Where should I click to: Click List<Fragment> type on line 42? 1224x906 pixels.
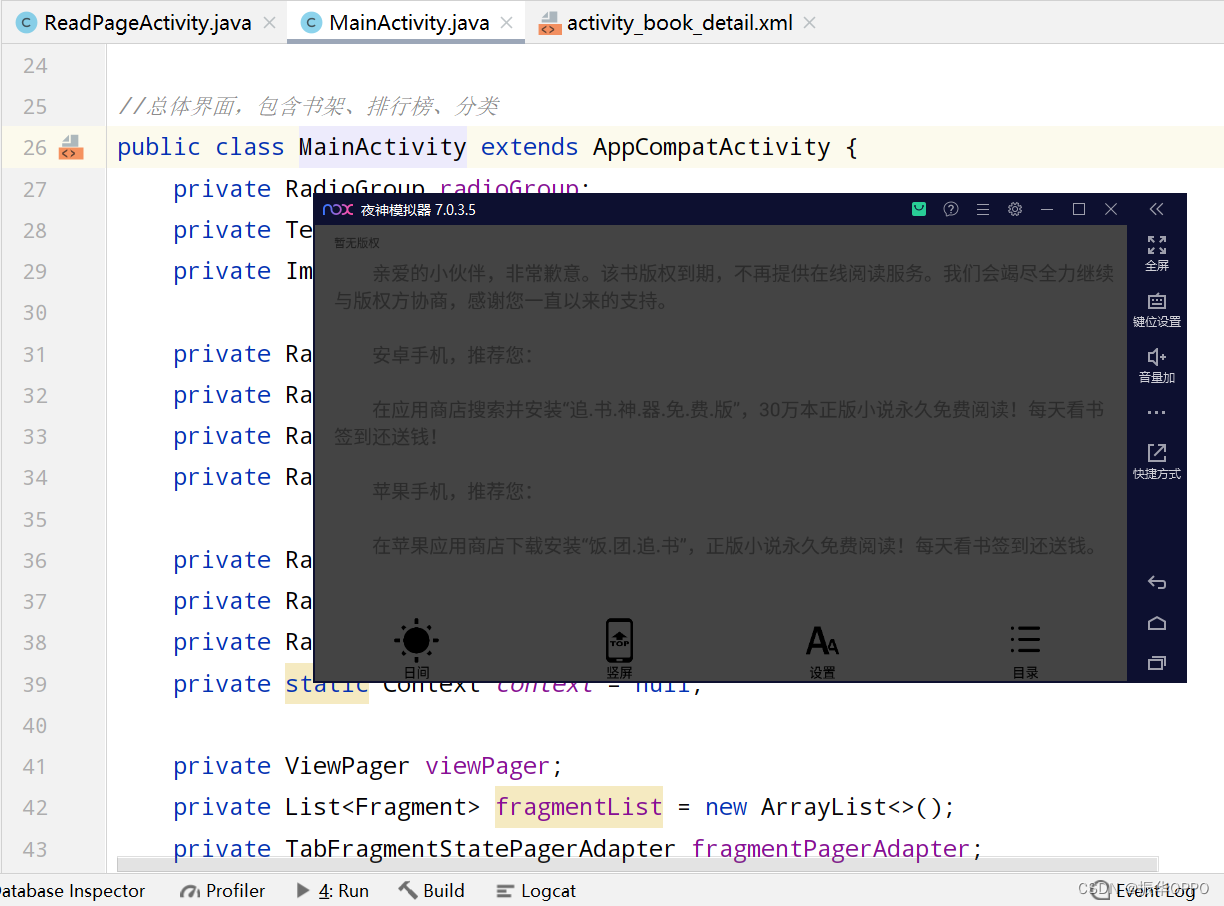coord(383,807)
